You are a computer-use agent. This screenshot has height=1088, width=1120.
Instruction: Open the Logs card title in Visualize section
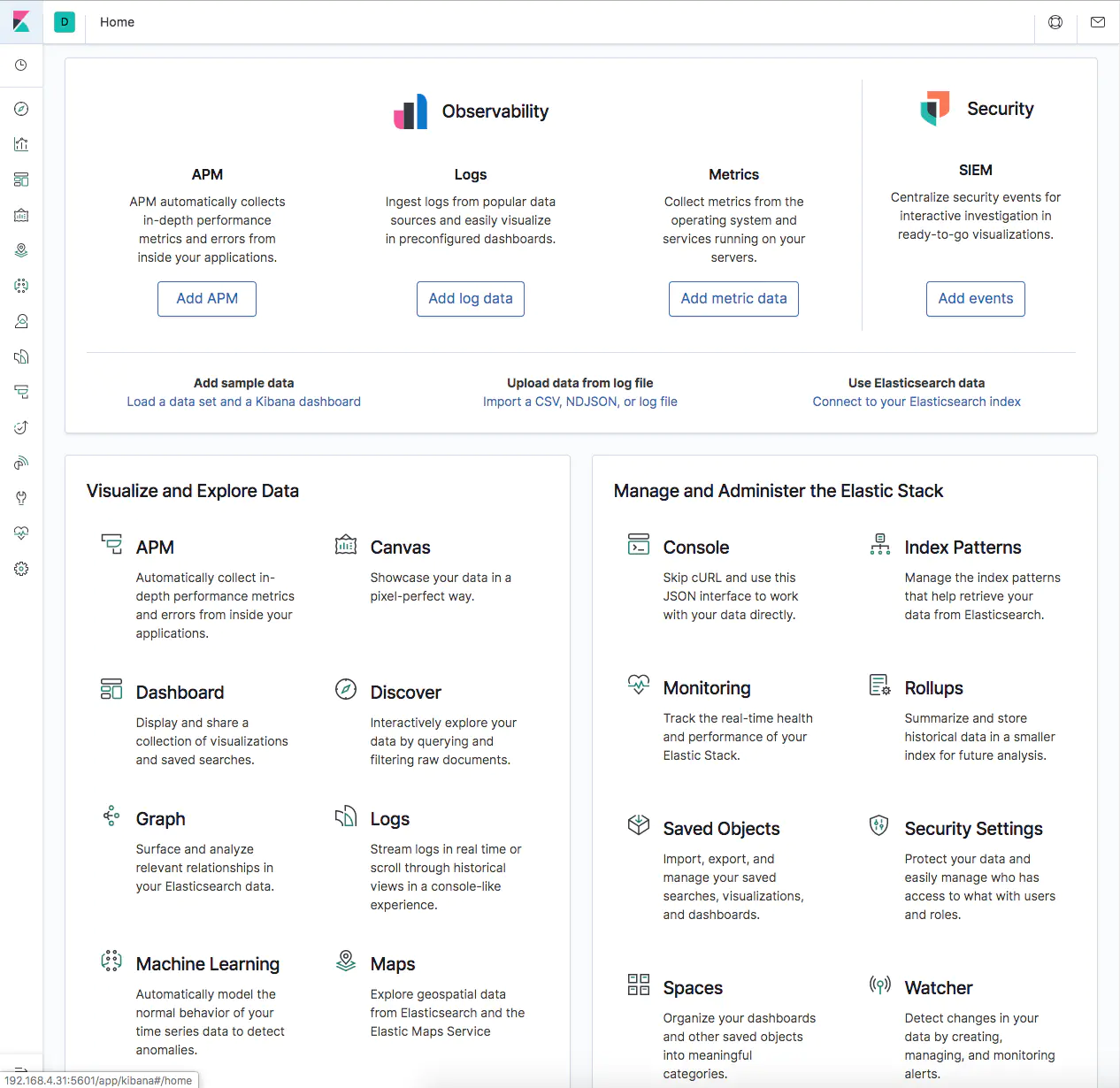click(x=390, y=819)
